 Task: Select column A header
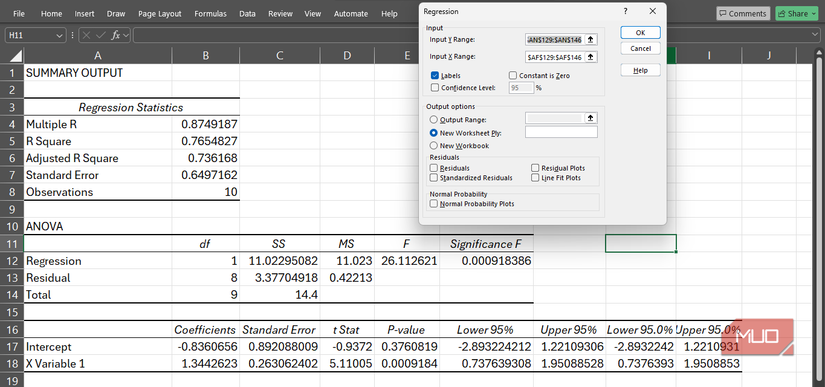click(98, 55)
